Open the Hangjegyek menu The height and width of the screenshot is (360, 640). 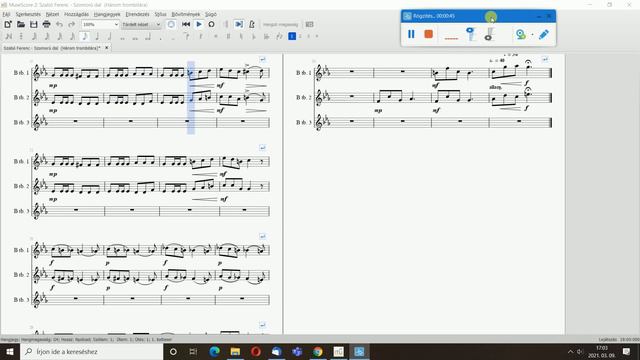coord(107,14)
